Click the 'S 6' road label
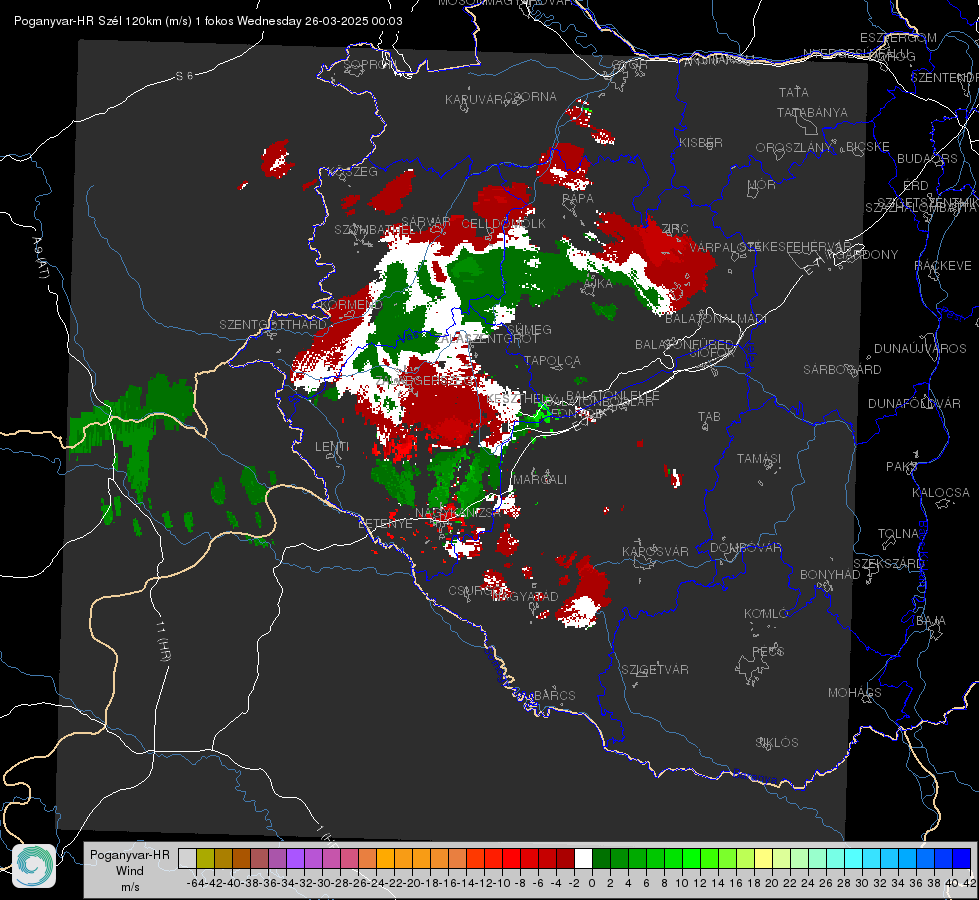 pyautogui.click(x=184, y=76)
